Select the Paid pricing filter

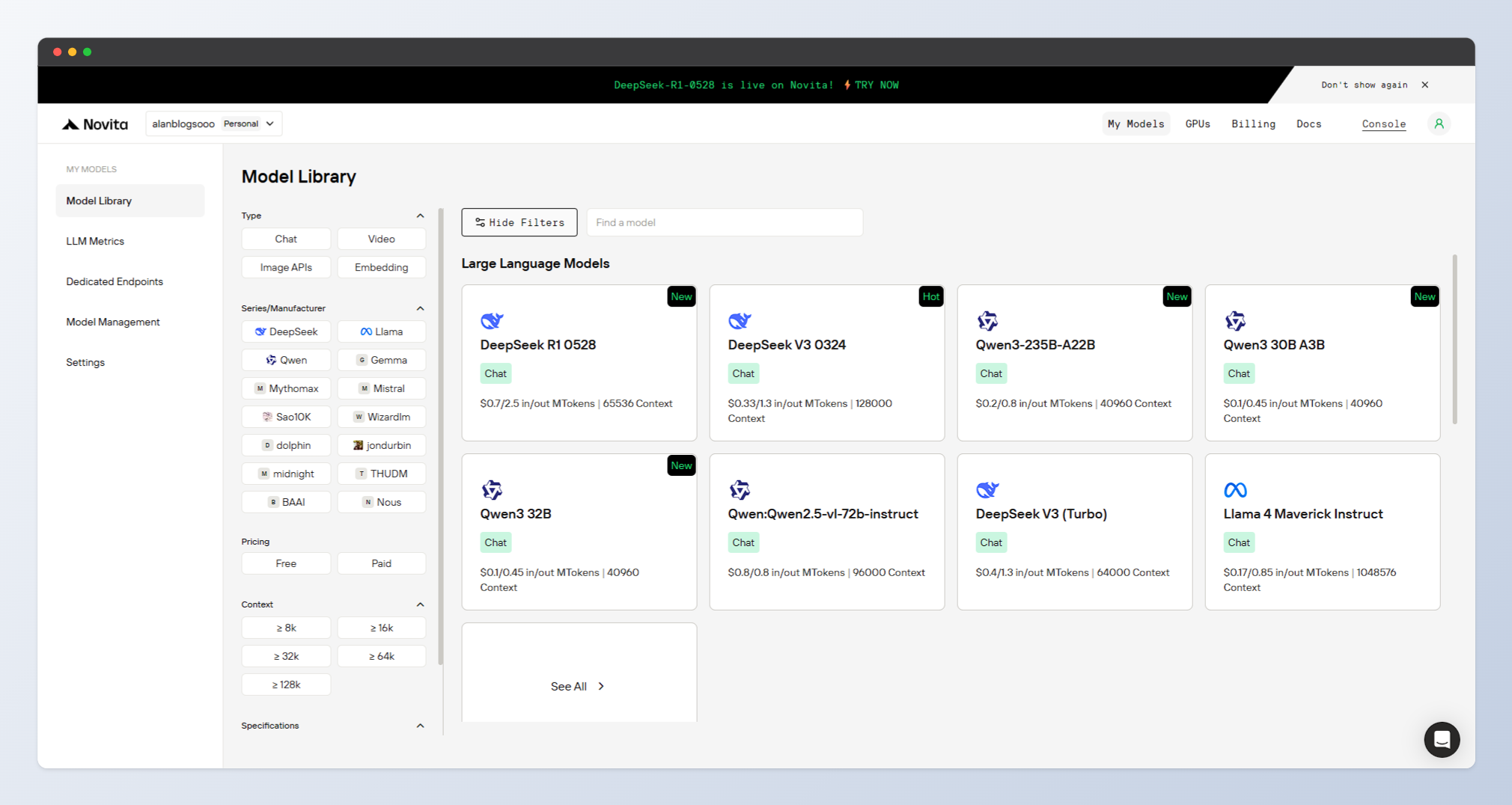tap(382, 563)
